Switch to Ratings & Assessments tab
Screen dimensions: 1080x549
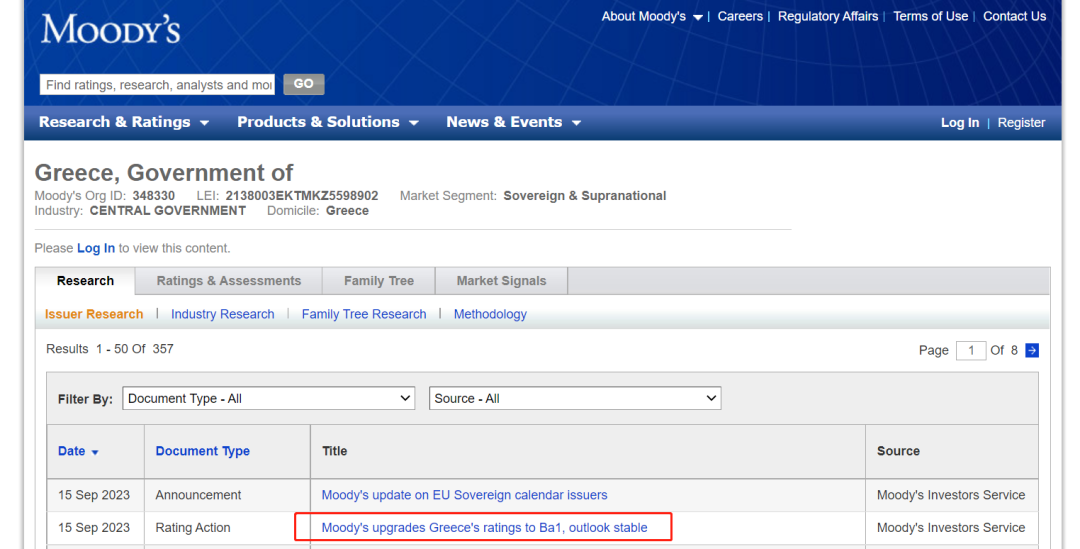(229, 281)
